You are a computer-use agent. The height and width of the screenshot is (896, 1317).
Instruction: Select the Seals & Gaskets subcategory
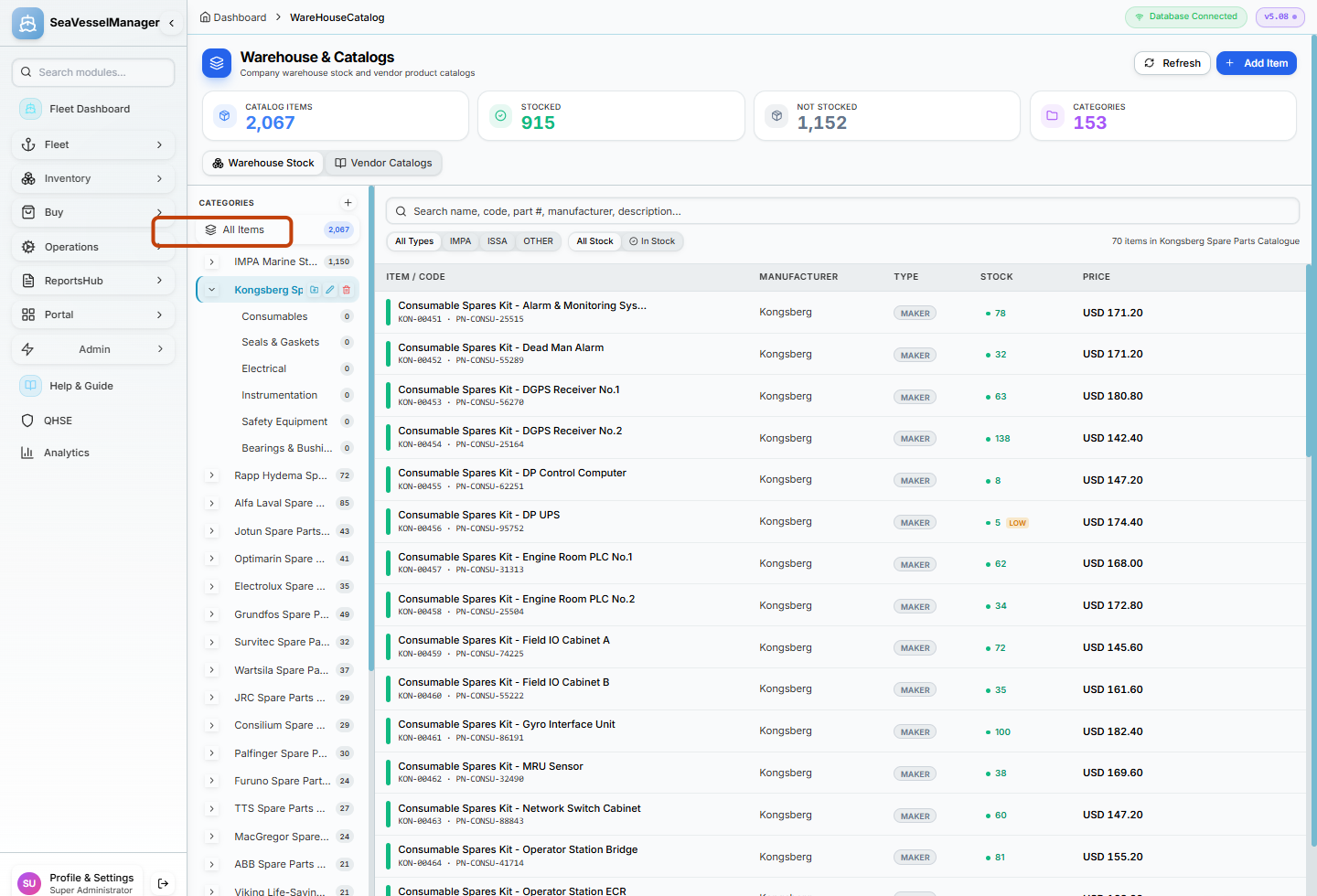280,342
